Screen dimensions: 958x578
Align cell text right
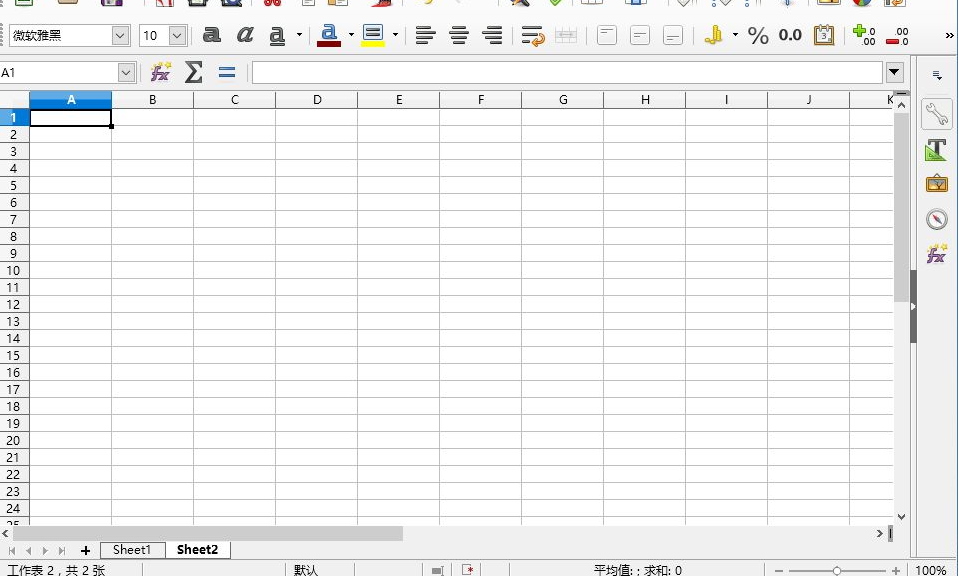(492, 35)
